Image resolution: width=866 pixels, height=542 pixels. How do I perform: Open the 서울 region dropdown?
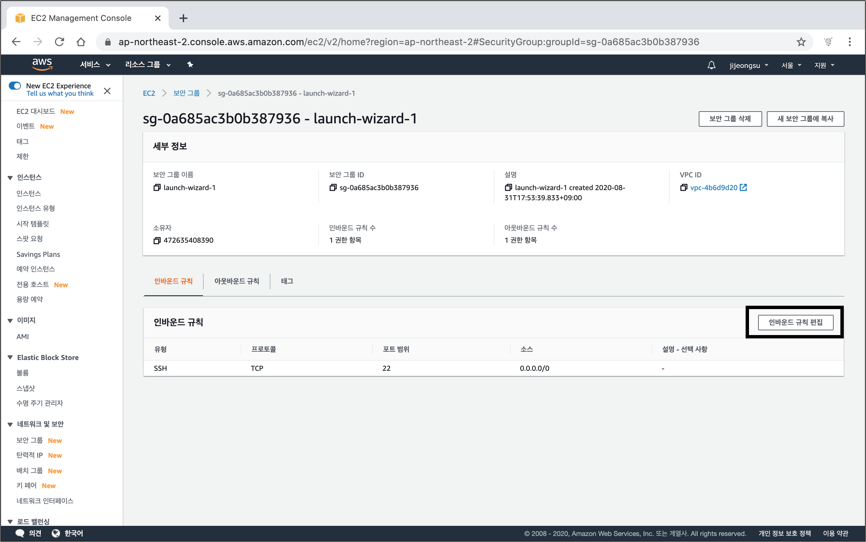(791, 65)
